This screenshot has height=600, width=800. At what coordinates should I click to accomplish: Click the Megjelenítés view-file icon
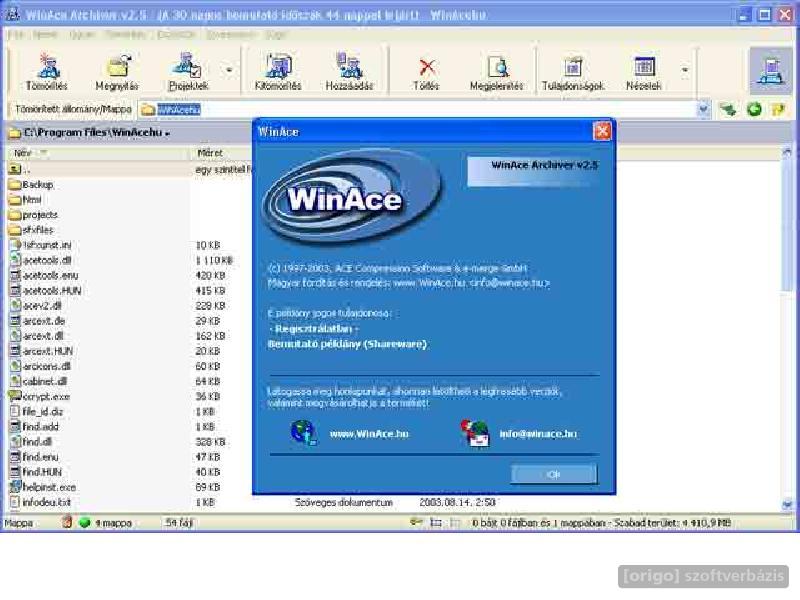pos(496,71)
